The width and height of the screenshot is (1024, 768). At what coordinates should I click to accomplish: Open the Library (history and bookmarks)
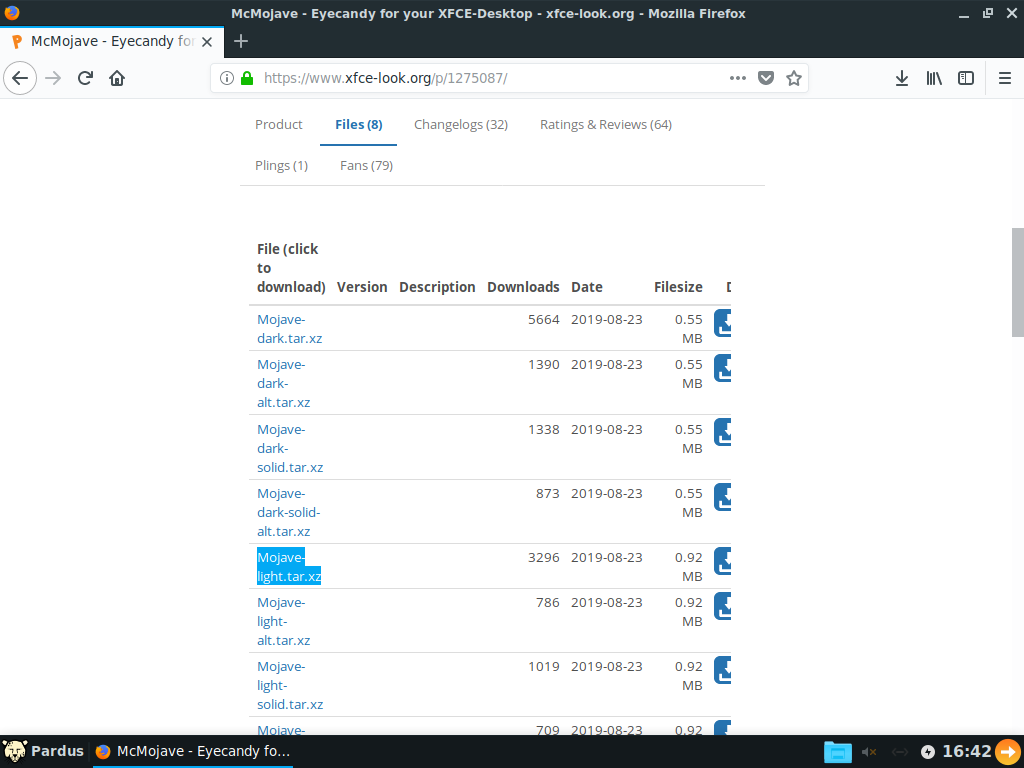click(934, 78)
